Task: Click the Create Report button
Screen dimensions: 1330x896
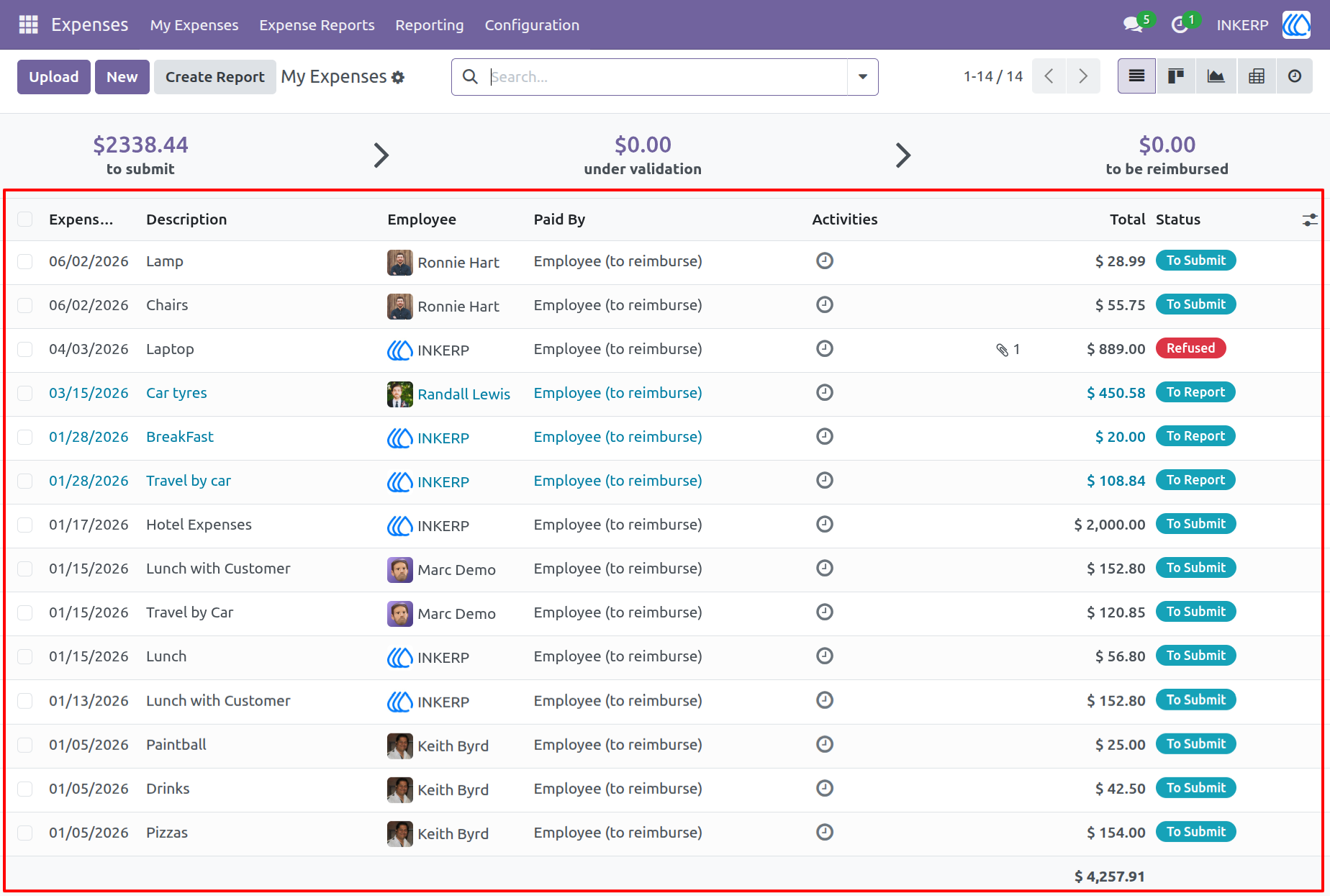Action: [x=215, y=77]
